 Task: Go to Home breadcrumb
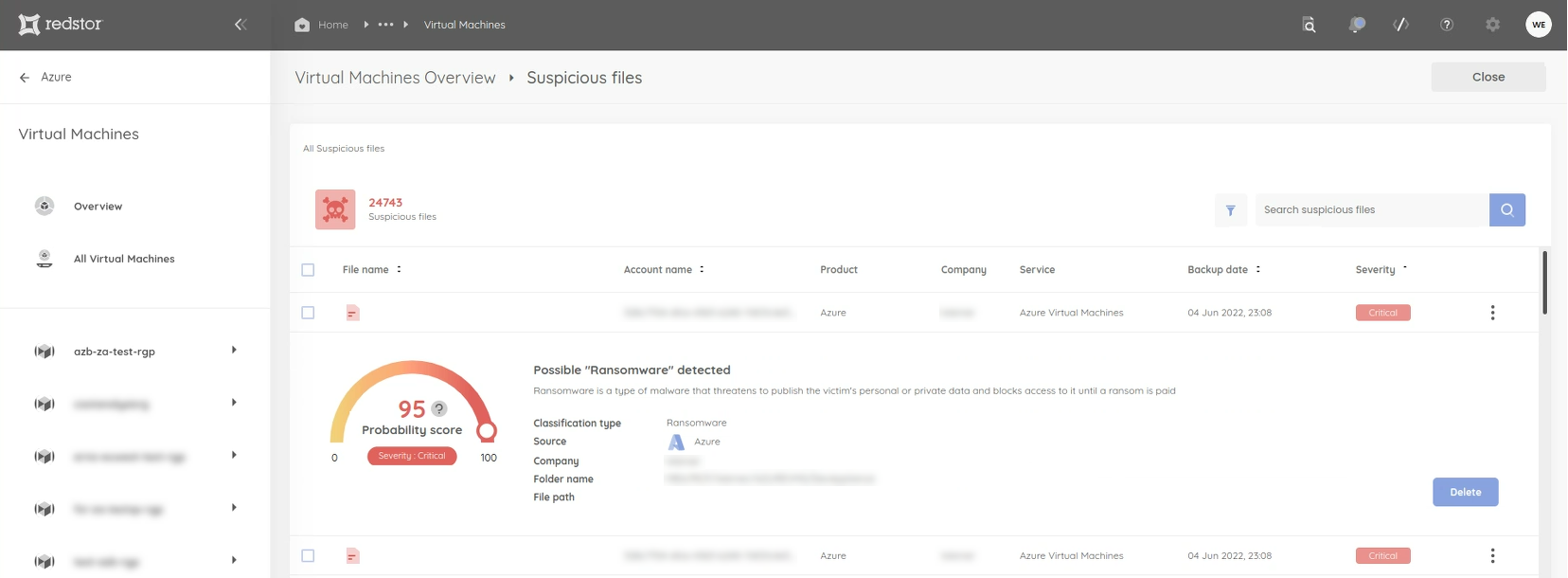333,25
